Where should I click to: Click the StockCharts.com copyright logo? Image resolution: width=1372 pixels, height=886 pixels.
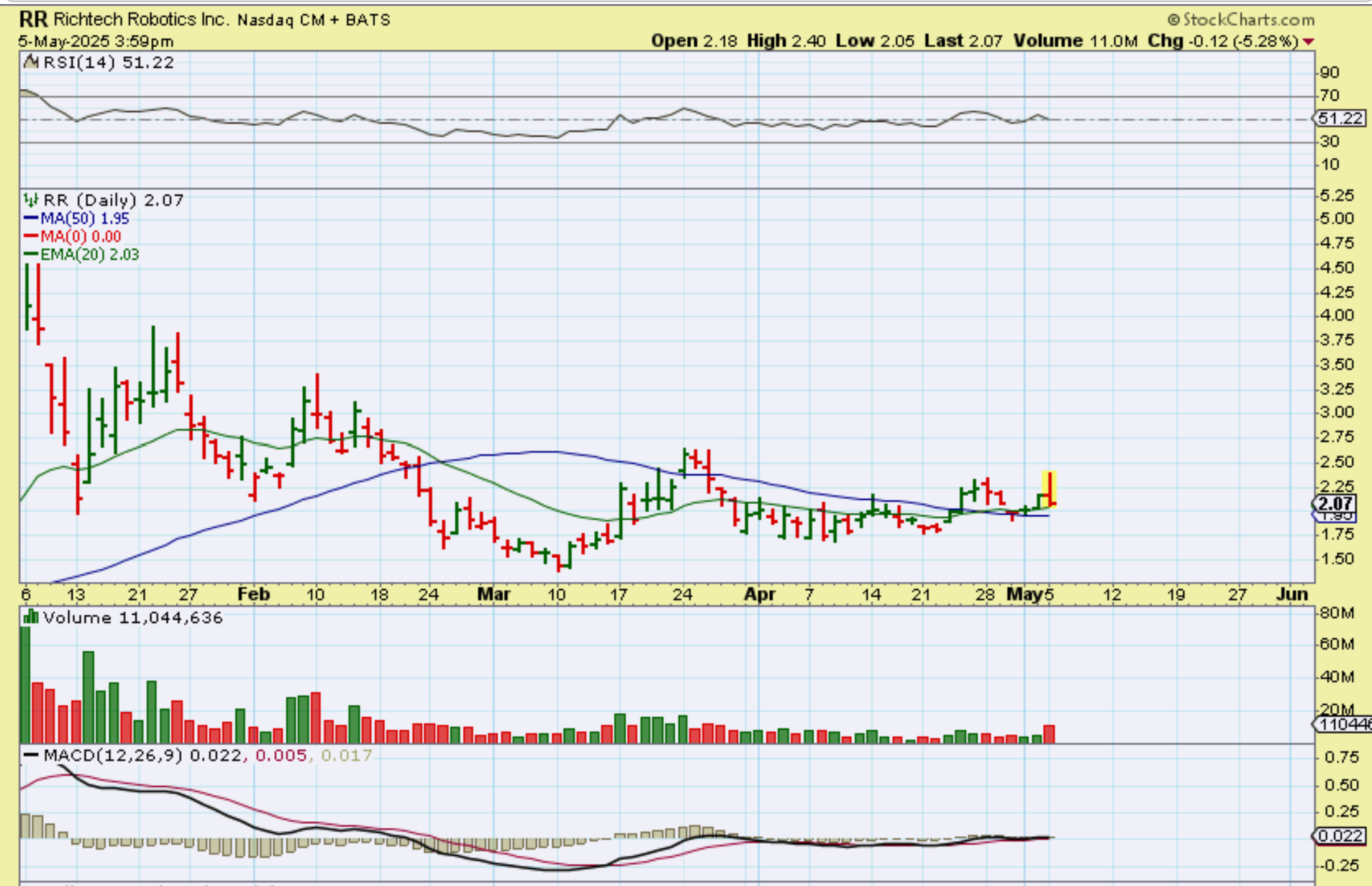1241,20
